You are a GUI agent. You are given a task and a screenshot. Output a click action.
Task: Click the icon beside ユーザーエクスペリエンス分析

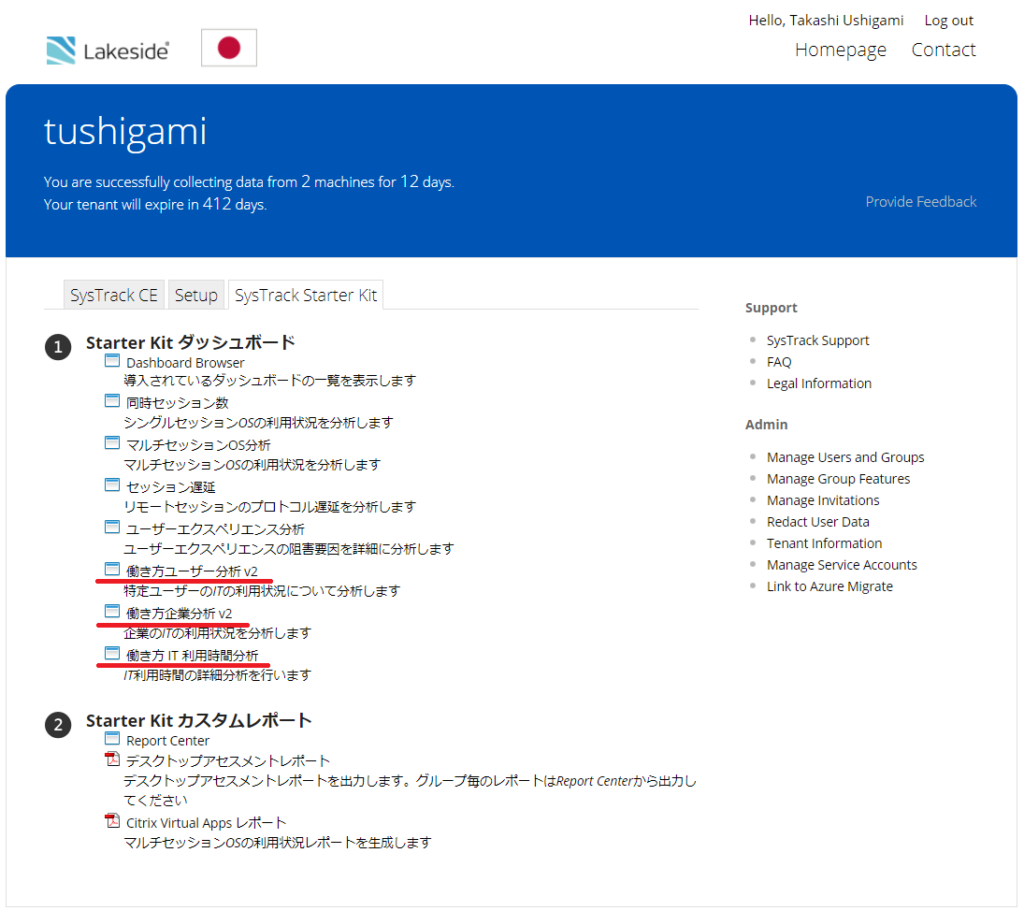pyautogui.click(x=112, y=527)
